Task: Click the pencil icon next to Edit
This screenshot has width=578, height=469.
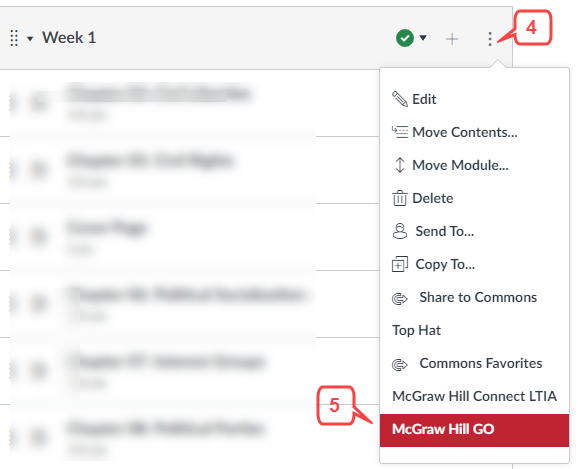Action: (400, 99)
